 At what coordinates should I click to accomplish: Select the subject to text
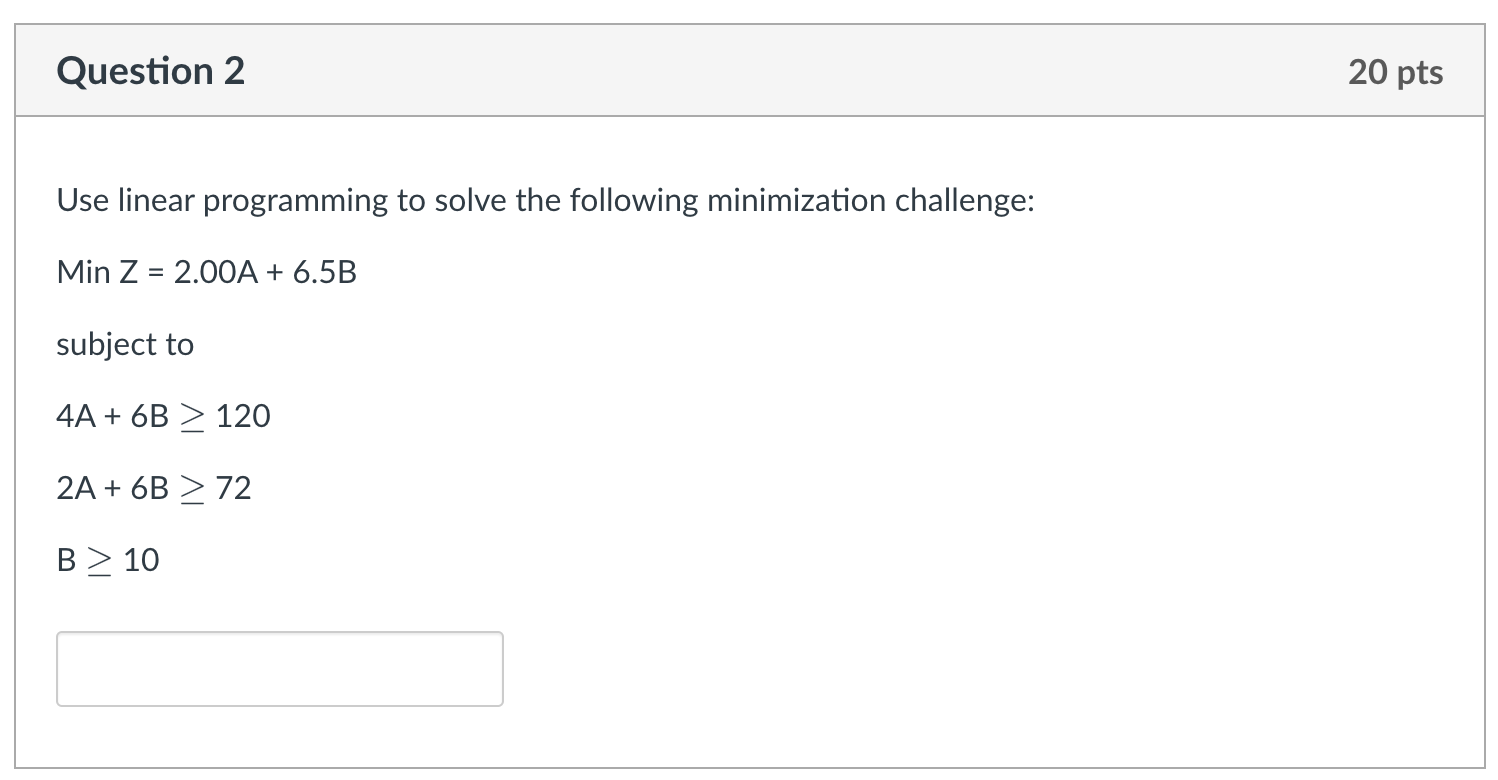[x=124, y=344]
